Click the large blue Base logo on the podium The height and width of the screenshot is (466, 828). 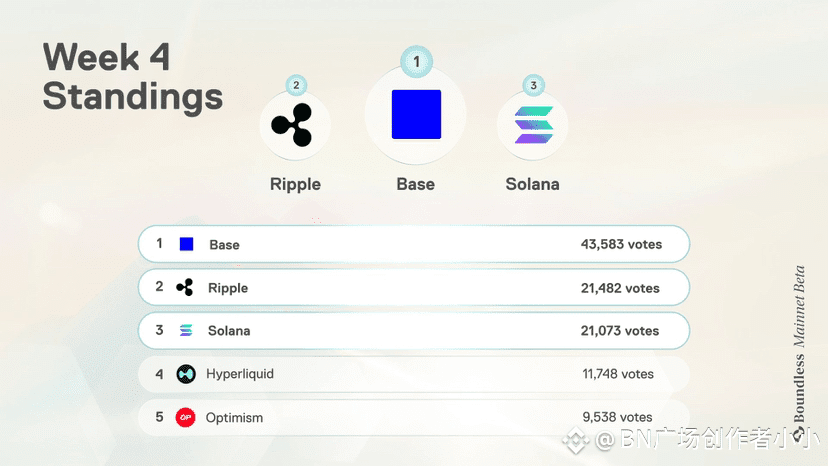(416, 114)
